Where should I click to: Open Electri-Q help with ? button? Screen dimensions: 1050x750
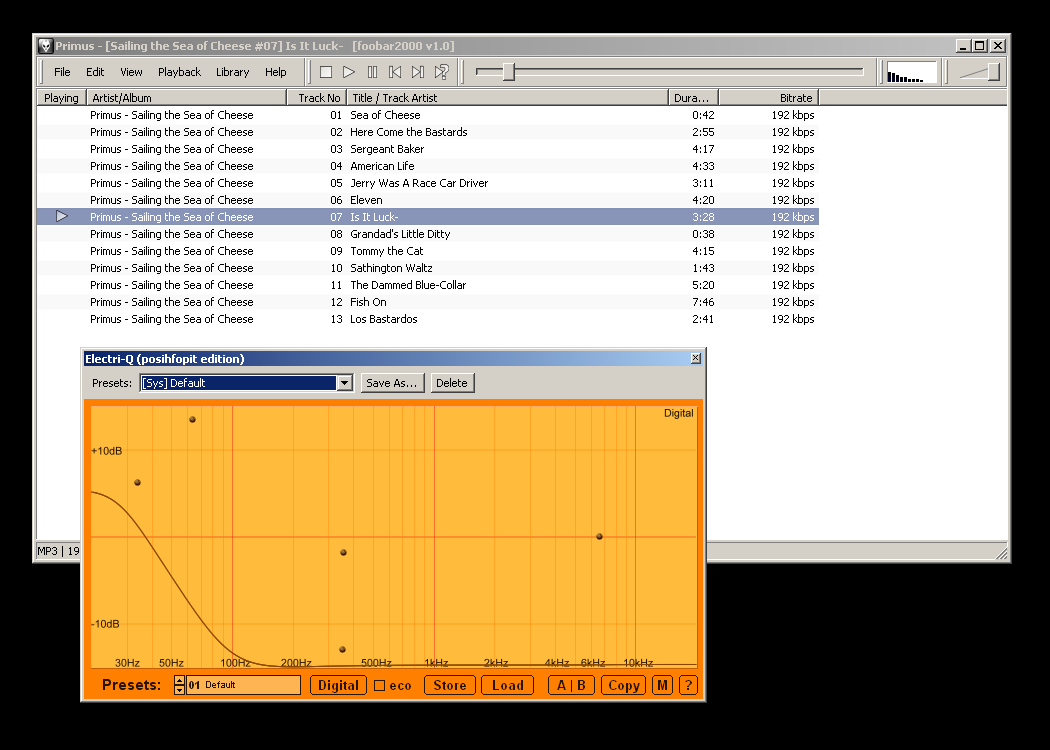(688, 685)
